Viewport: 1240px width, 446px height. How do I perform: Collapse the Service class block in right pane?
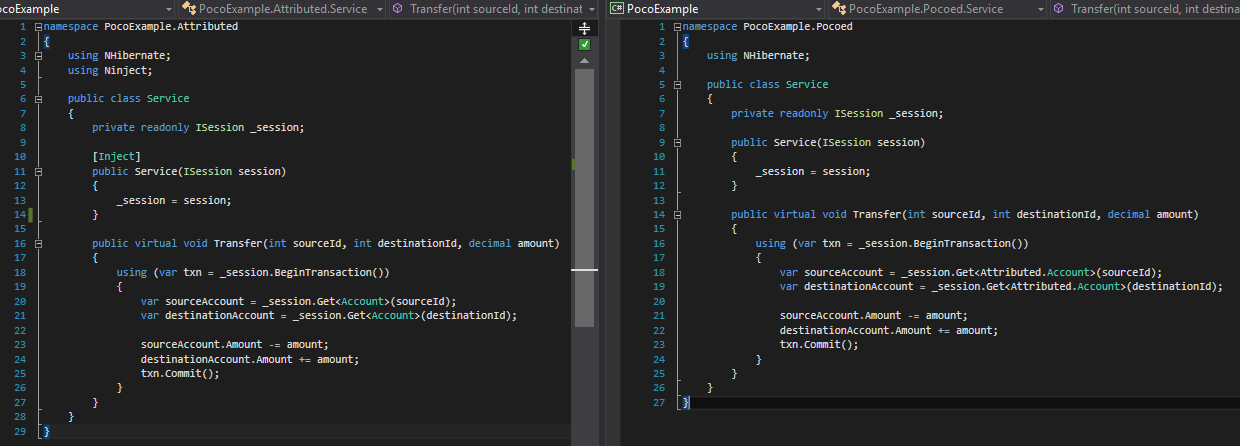pos(676,85)
